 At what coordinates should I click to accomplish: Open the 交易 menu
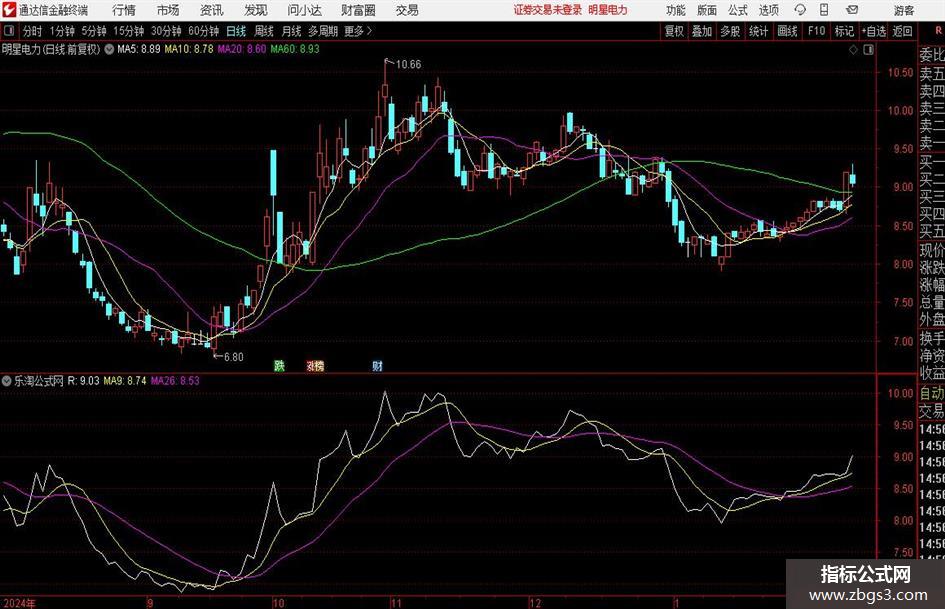(407, 10)
